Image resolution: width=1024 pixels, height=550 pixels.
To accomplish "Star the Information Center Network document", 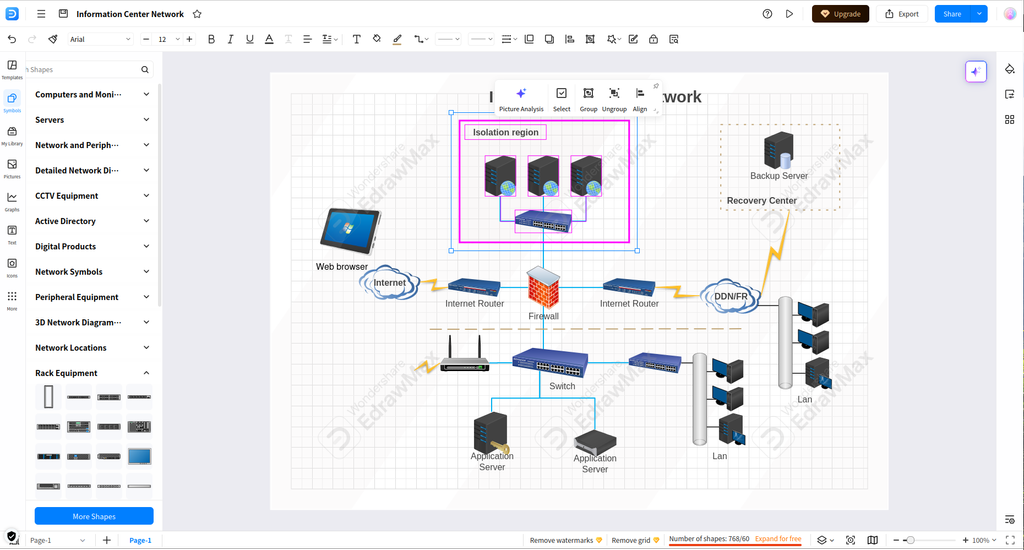I will click(197, 14).
